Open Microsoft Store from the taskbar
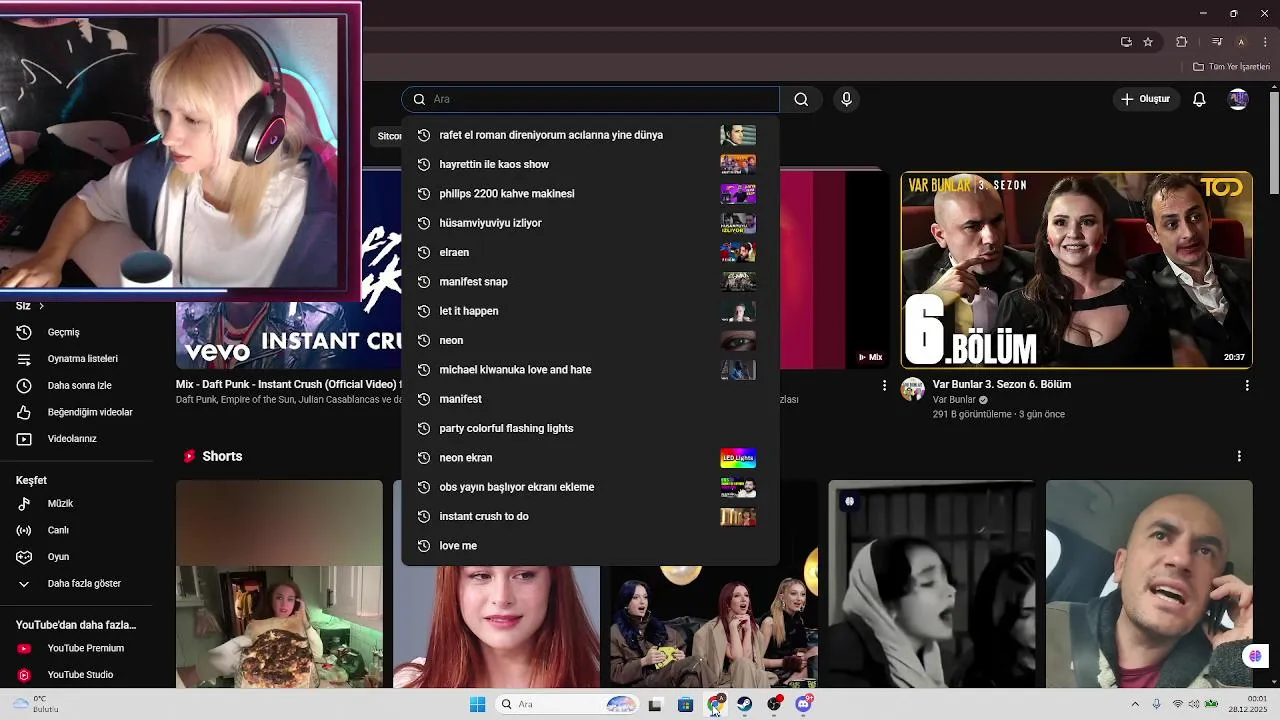1280x720 pixels. tap(685, 704)
